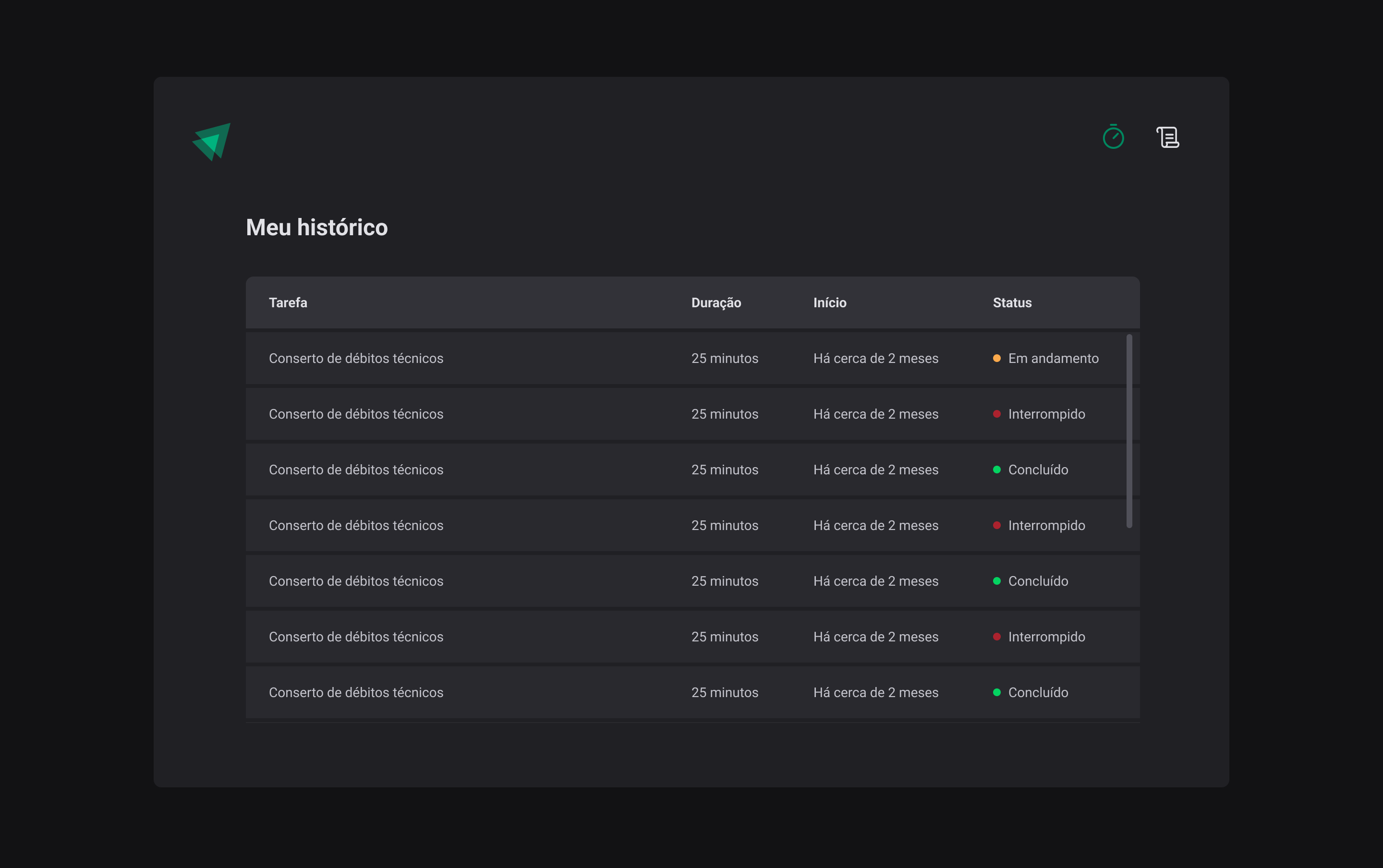Open the timer view via stopwatch icon

click(x=1113, y=137)
